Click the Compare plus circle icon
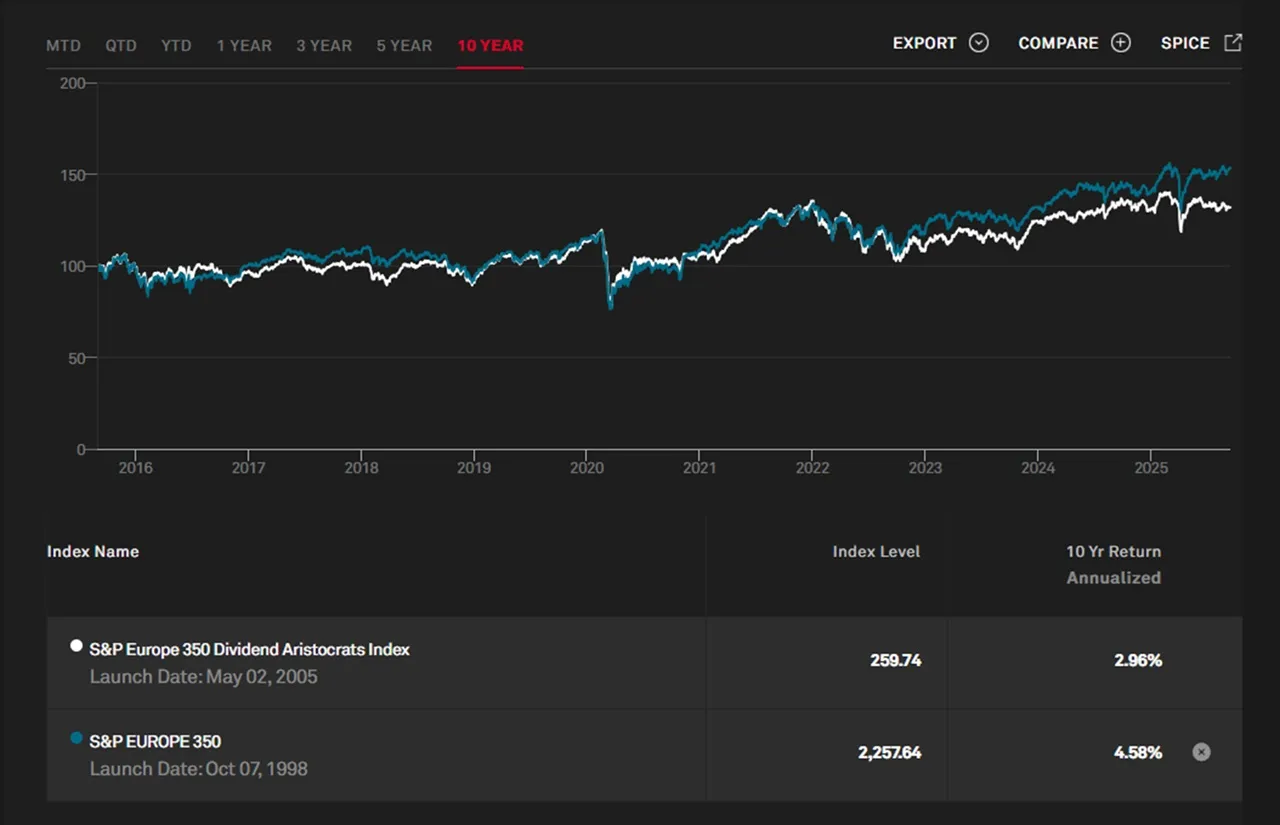 (1121, 43)
